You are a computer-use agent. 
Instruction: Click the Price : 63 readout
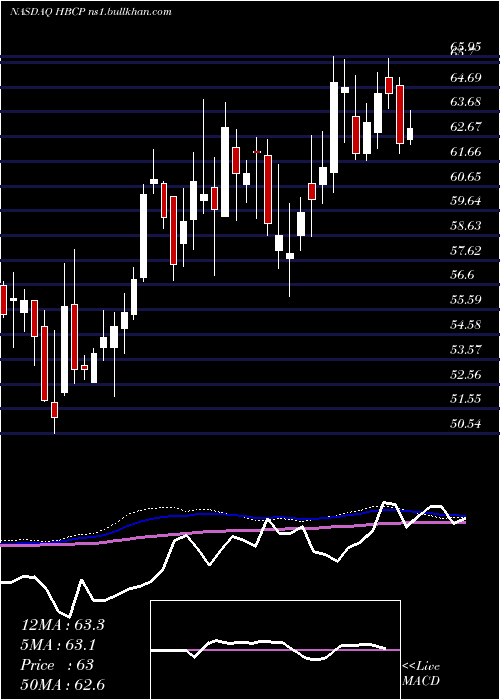pyautogui.click(x=57, y=665)
